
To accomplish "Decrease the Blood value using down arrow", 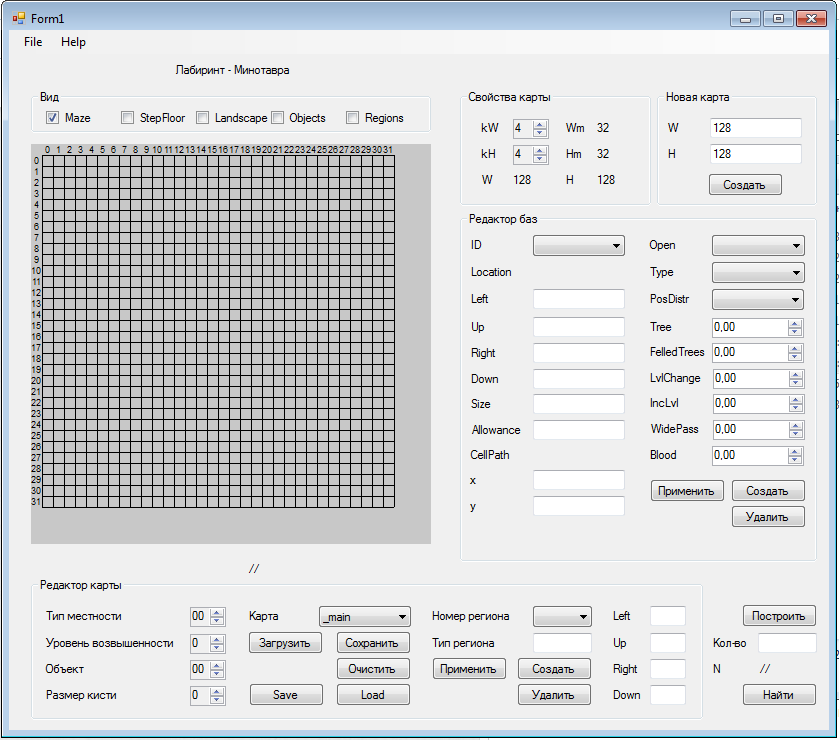I will click(795, 460).
